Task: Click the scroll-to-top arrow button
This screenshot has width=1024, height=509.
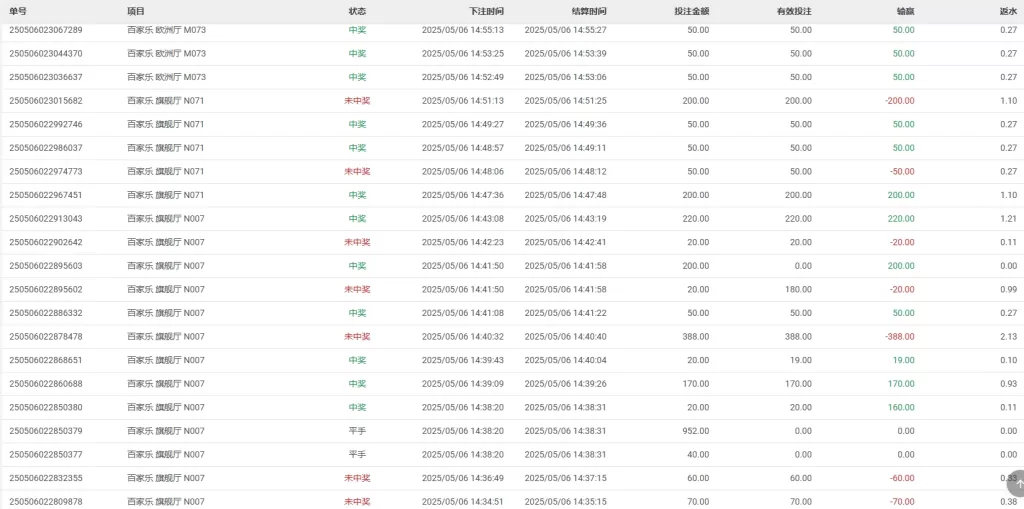Action: coord(1015,485)
